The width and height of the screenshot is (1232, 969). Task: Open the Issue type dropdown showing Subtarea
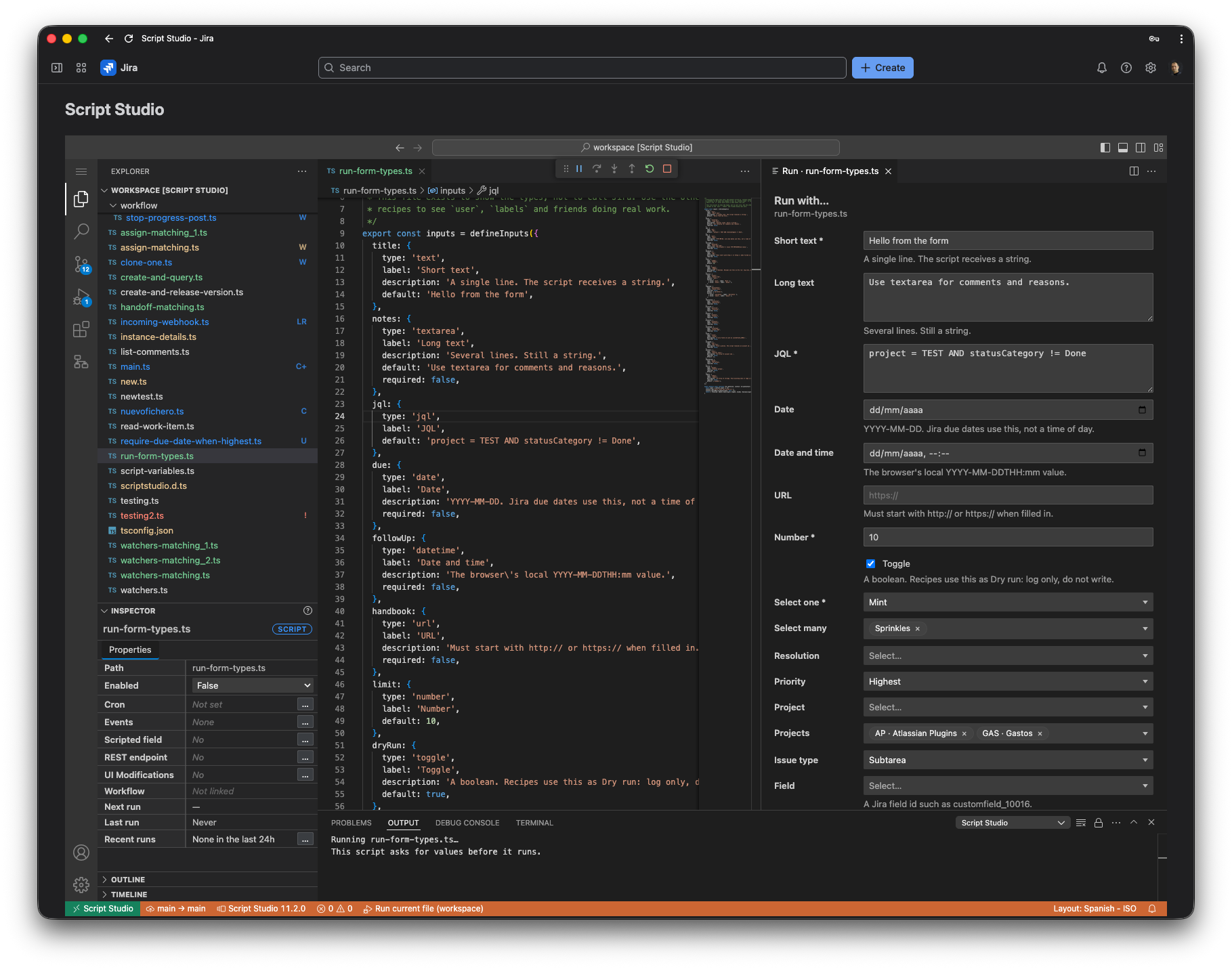tap(1008, 760)
